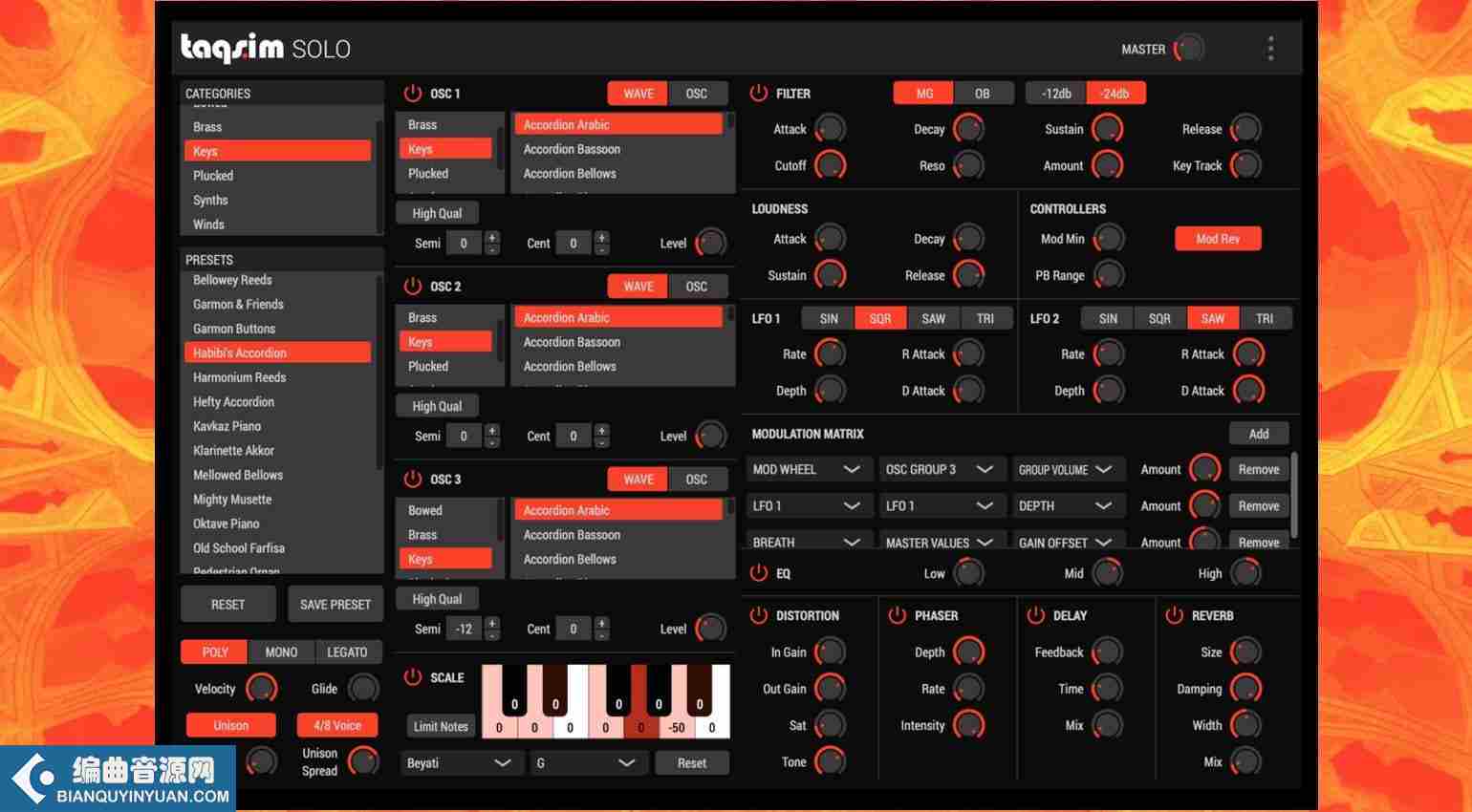Toggle the FILTER power icon
The width and height of the screenshot is (1472, 812).
[758, 94]
